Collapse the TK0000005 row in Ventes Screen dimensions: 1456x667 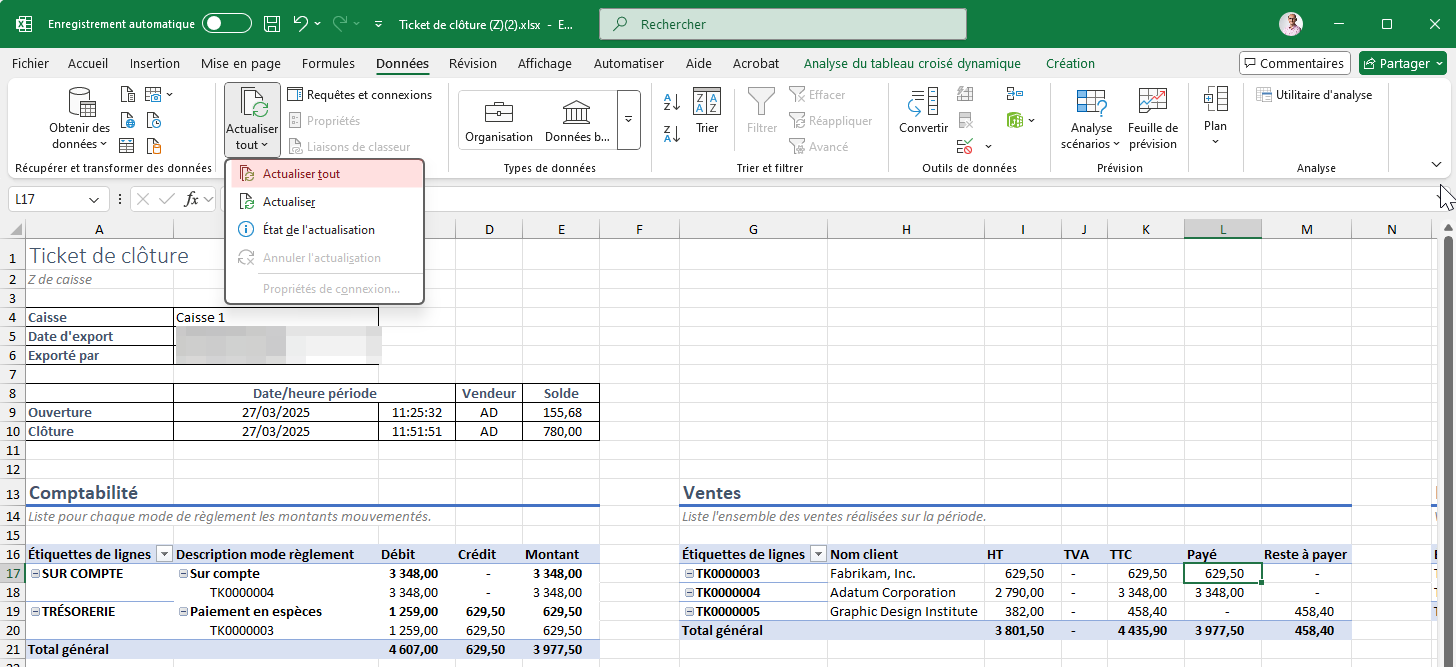689,612
